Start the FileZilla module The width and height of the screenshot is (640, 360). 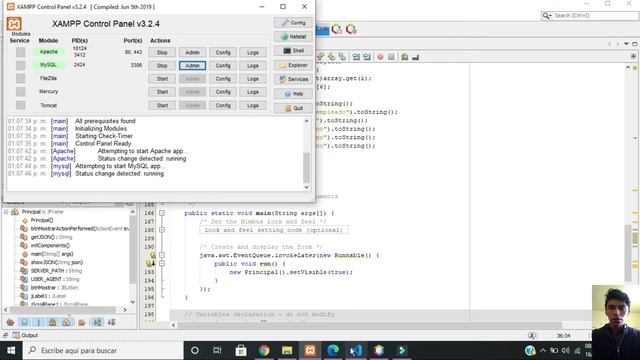click(x=162, y=79)
